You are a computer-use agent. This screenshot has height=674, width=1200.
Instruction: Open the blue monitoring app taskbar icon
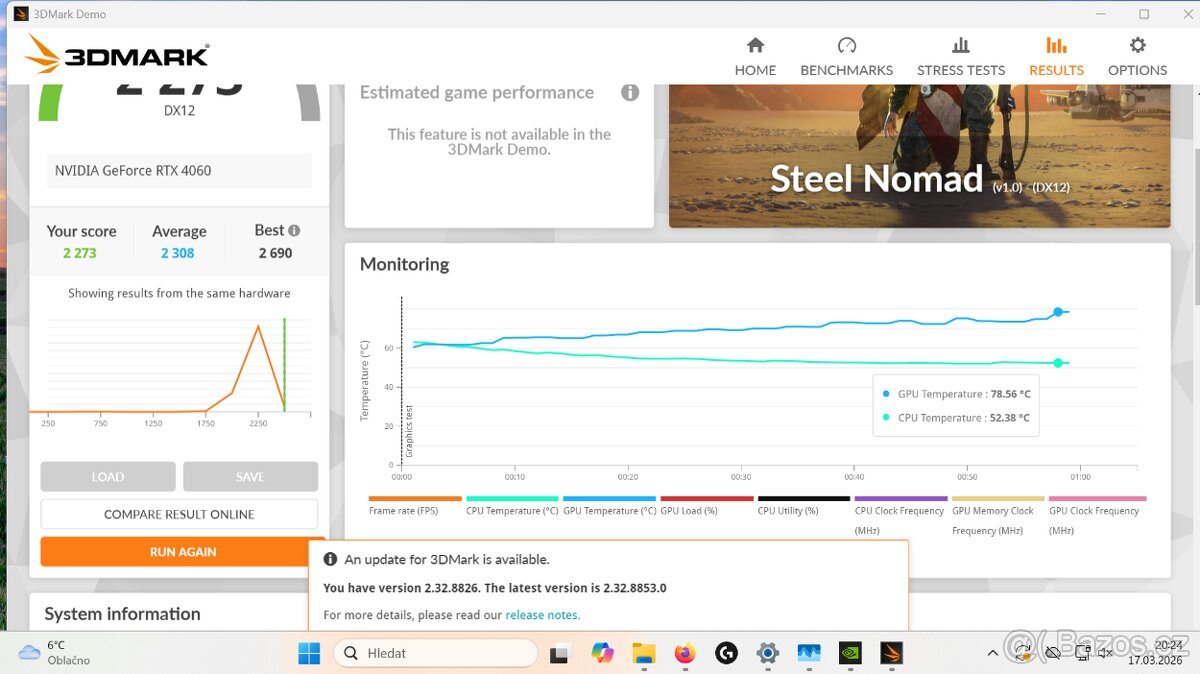point(808,653)
